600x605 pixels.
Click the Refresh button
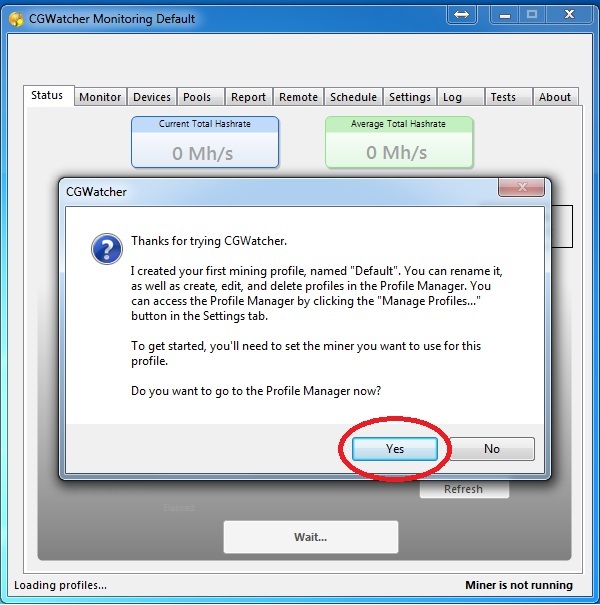pyautogui.click(x=463, y=489)
